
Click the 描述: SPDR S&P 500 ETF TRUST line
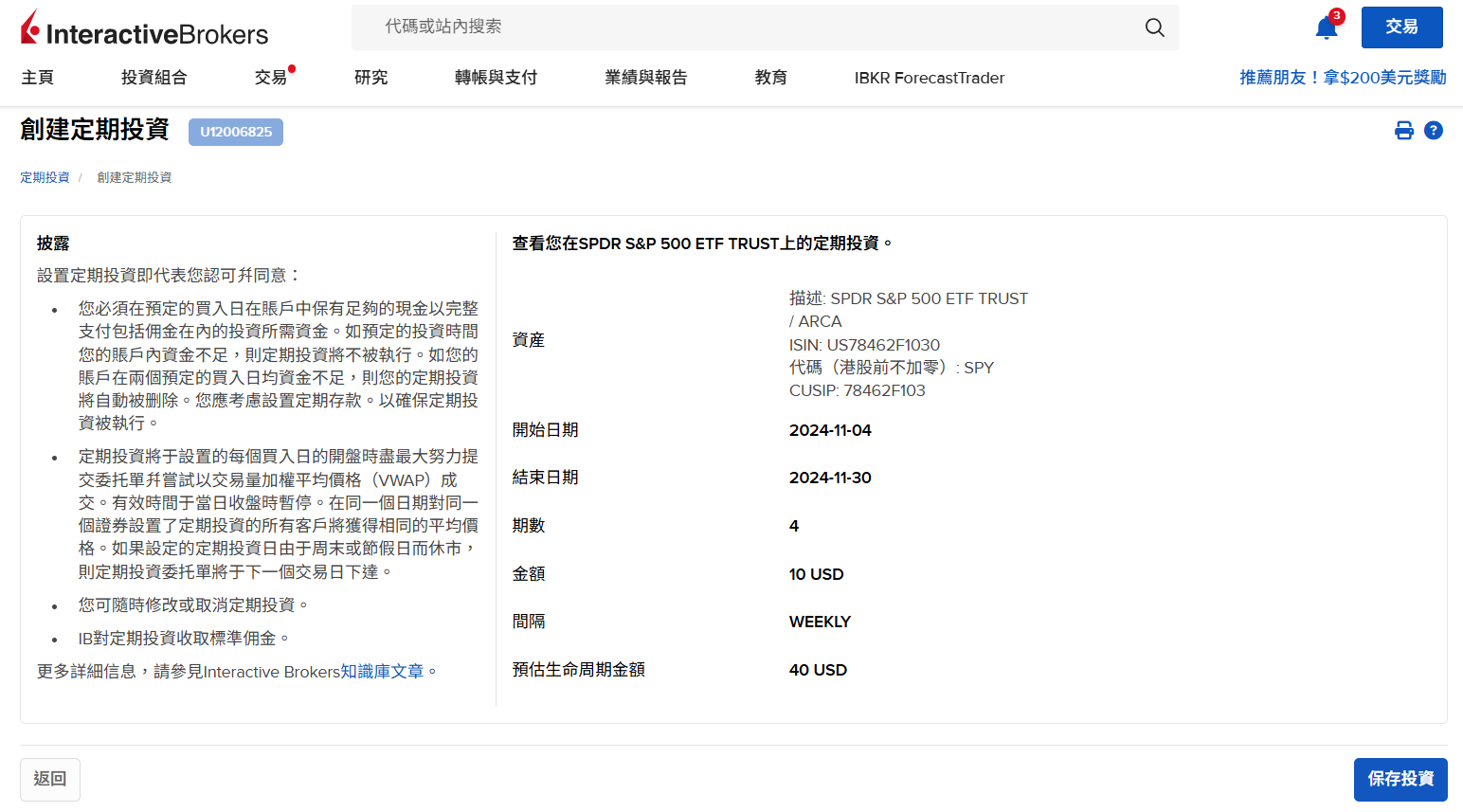point(909,298)
